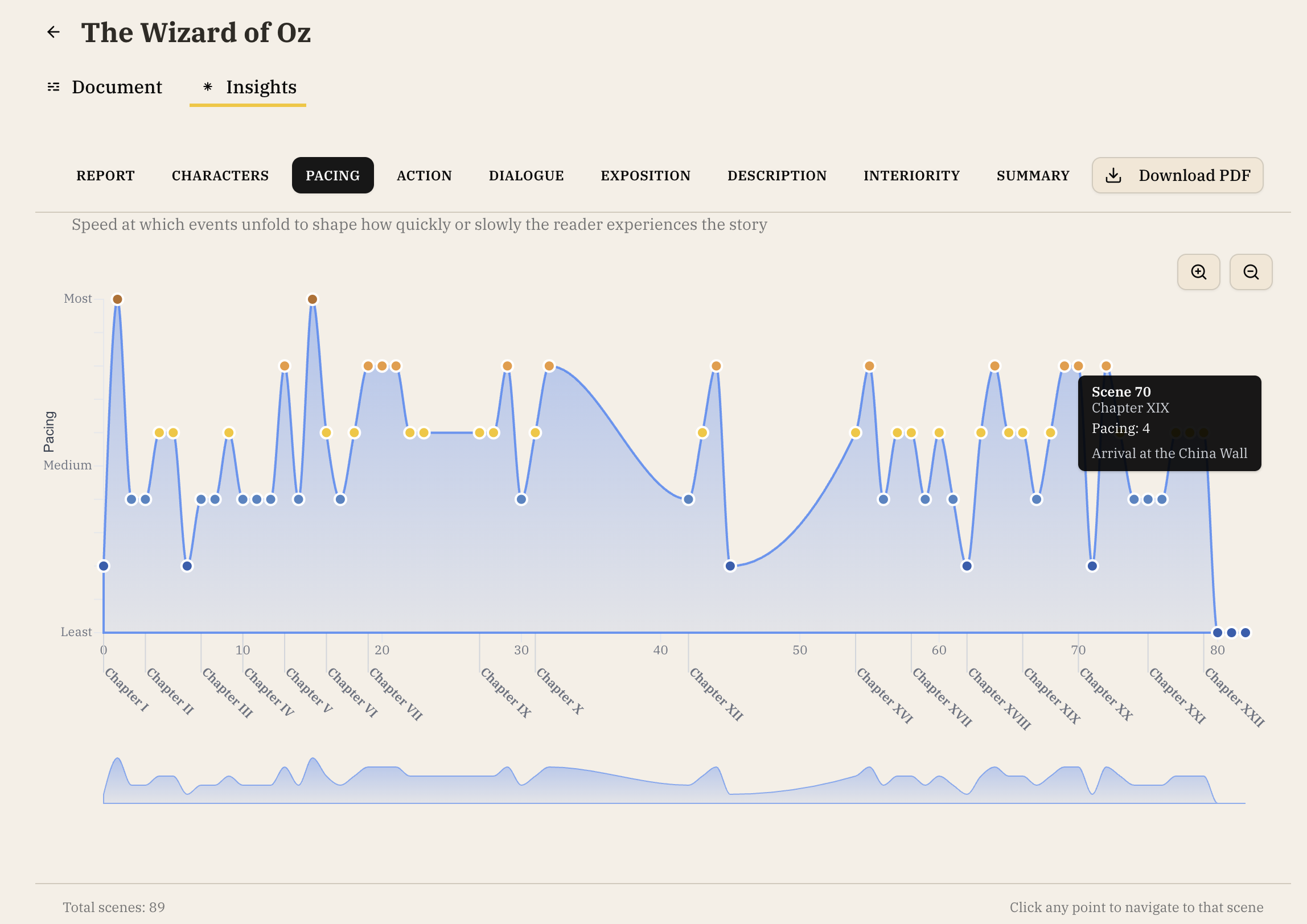Click the asterisk icon beside Insights
1307x924 pixels.
tap(208, 88)
